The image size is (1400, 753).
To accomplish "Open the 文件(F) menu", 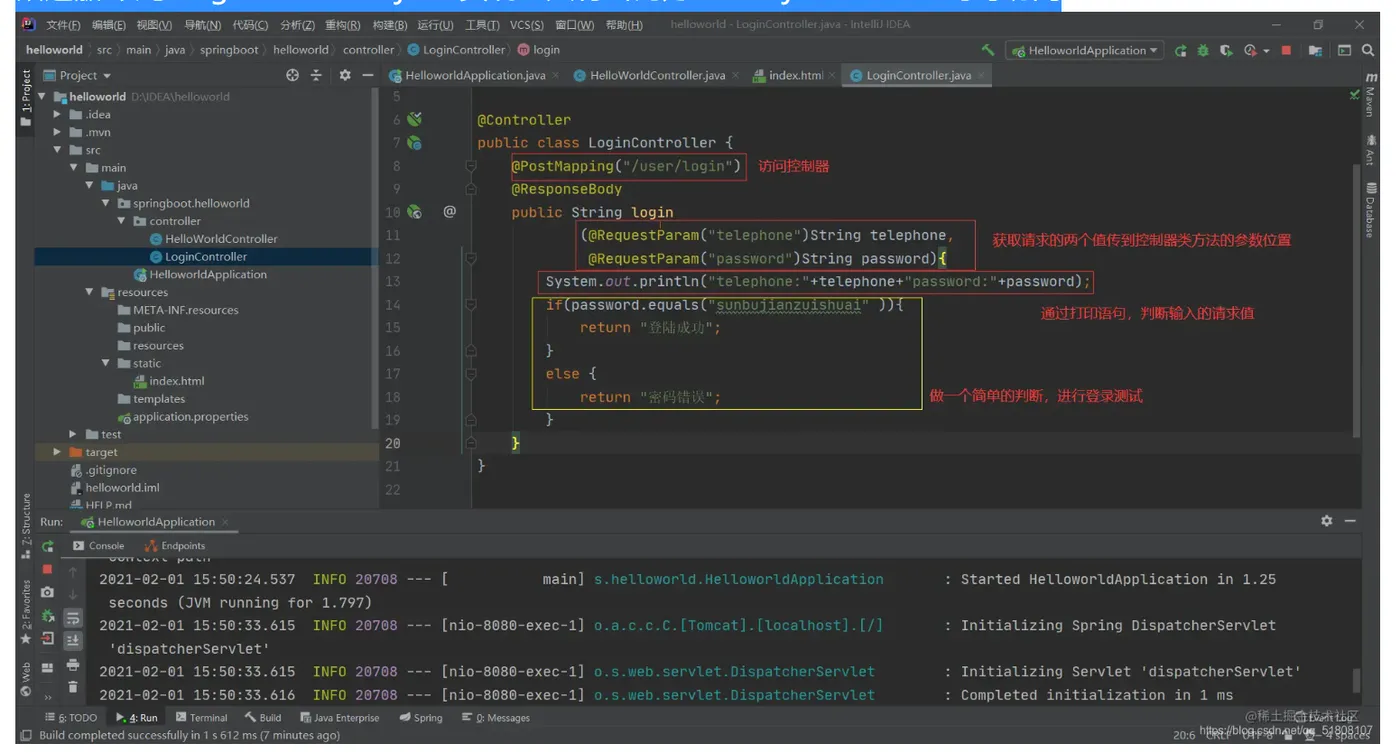I will point(63,24).
